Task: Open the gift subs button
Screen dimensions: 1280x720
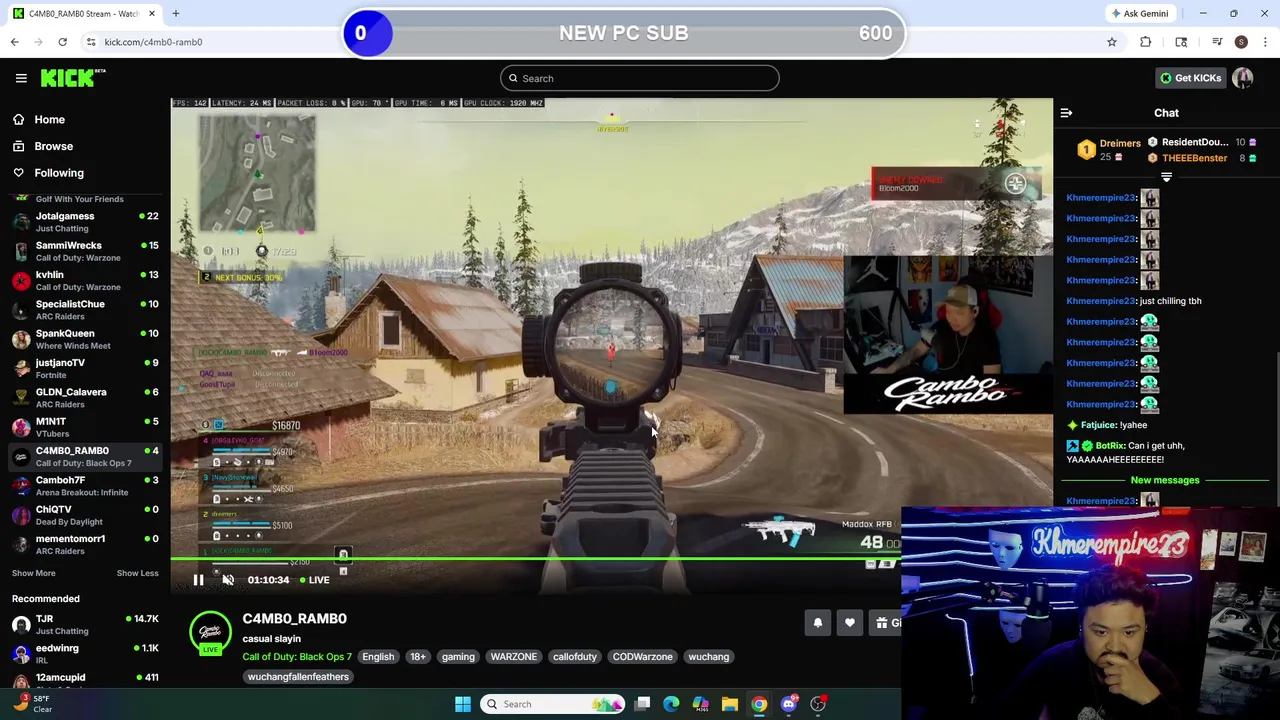Action: point(886,623)
